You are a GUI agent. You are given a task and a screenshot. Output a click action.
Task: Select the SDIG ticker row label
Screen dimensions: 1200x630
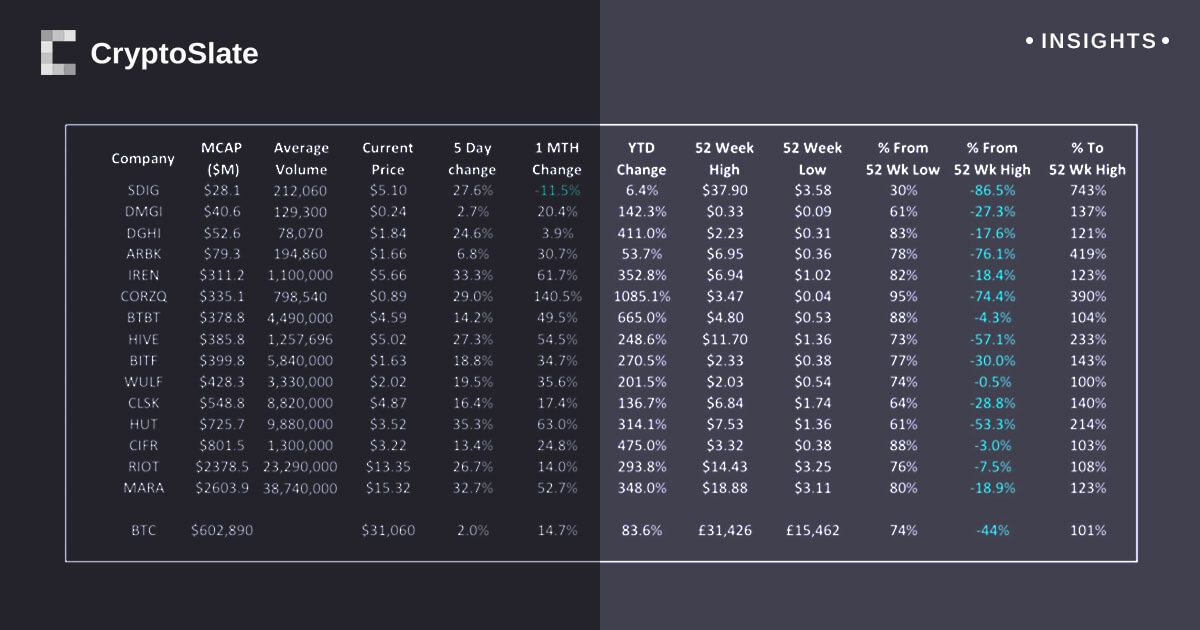tap(143, 190)
